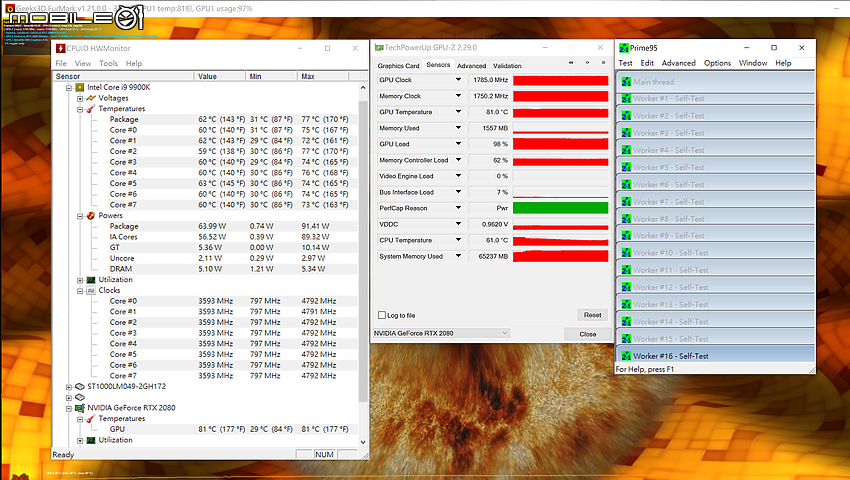850x480 pixels.
Task: Click HWMonitor scrollbar up arrow
Action: (363, 87)
